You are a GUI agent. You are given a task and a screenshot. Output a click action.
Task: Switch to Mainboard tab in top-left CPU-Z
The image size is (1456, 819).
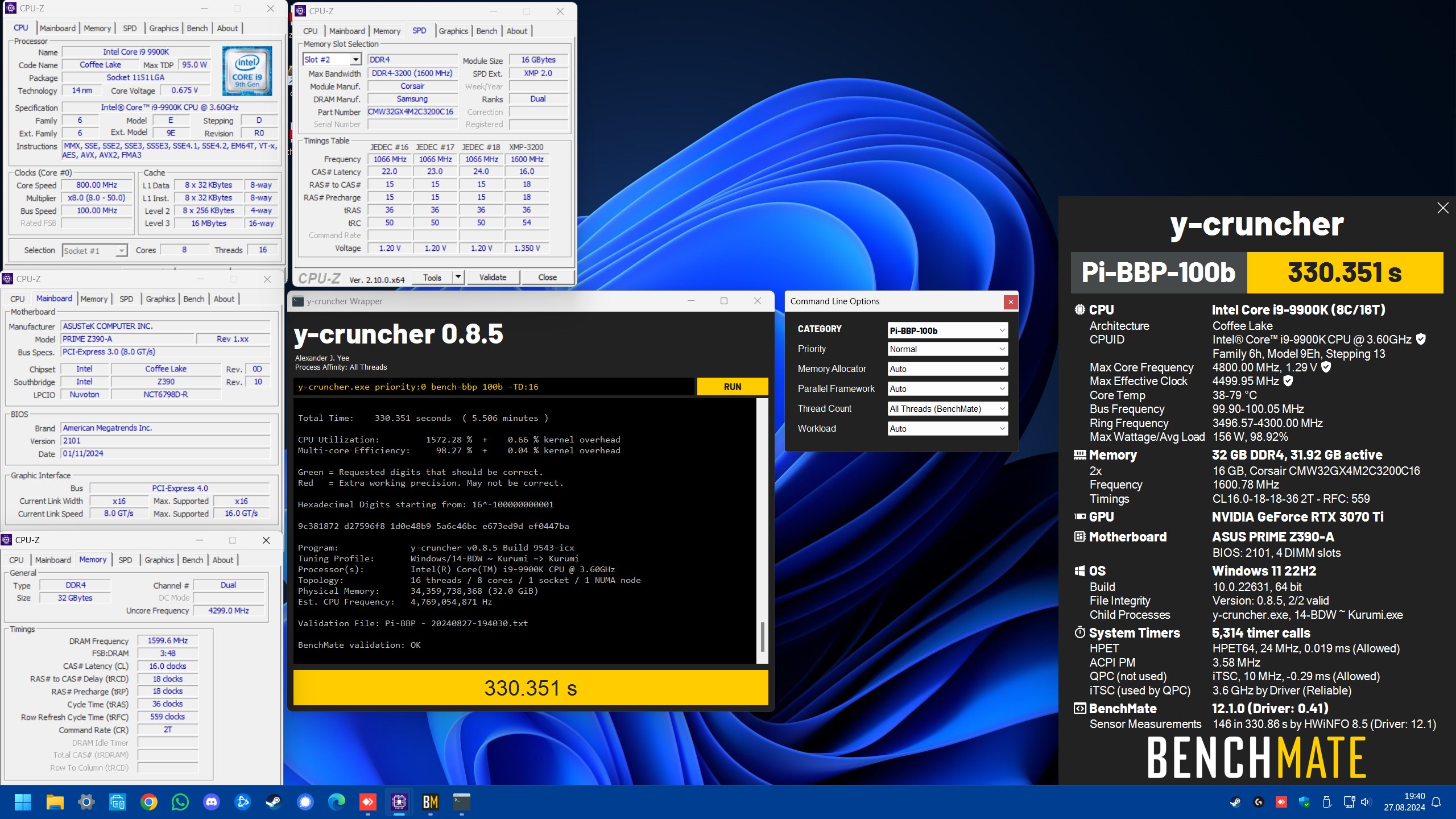57,28
